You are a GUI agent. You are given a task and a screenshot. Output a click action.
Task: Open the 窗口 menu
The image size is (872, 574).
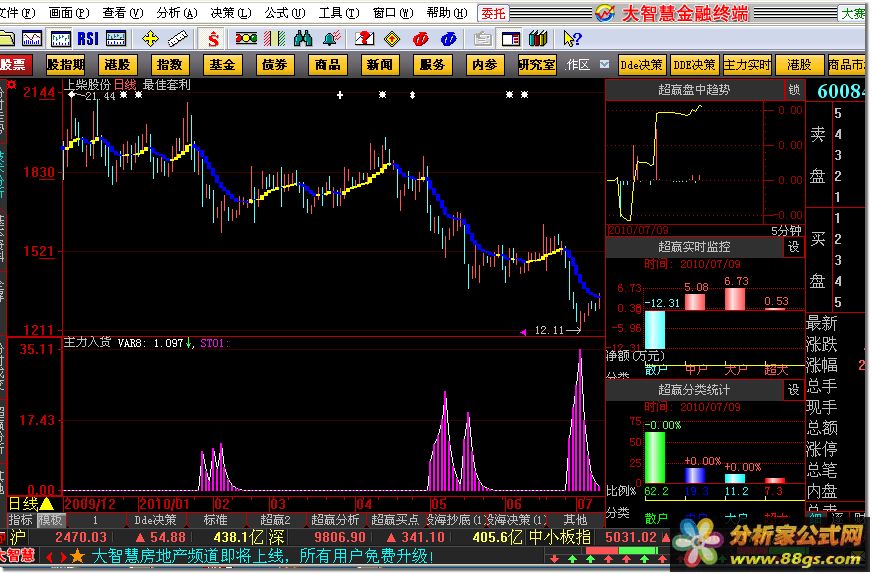(x=393, y=12)
